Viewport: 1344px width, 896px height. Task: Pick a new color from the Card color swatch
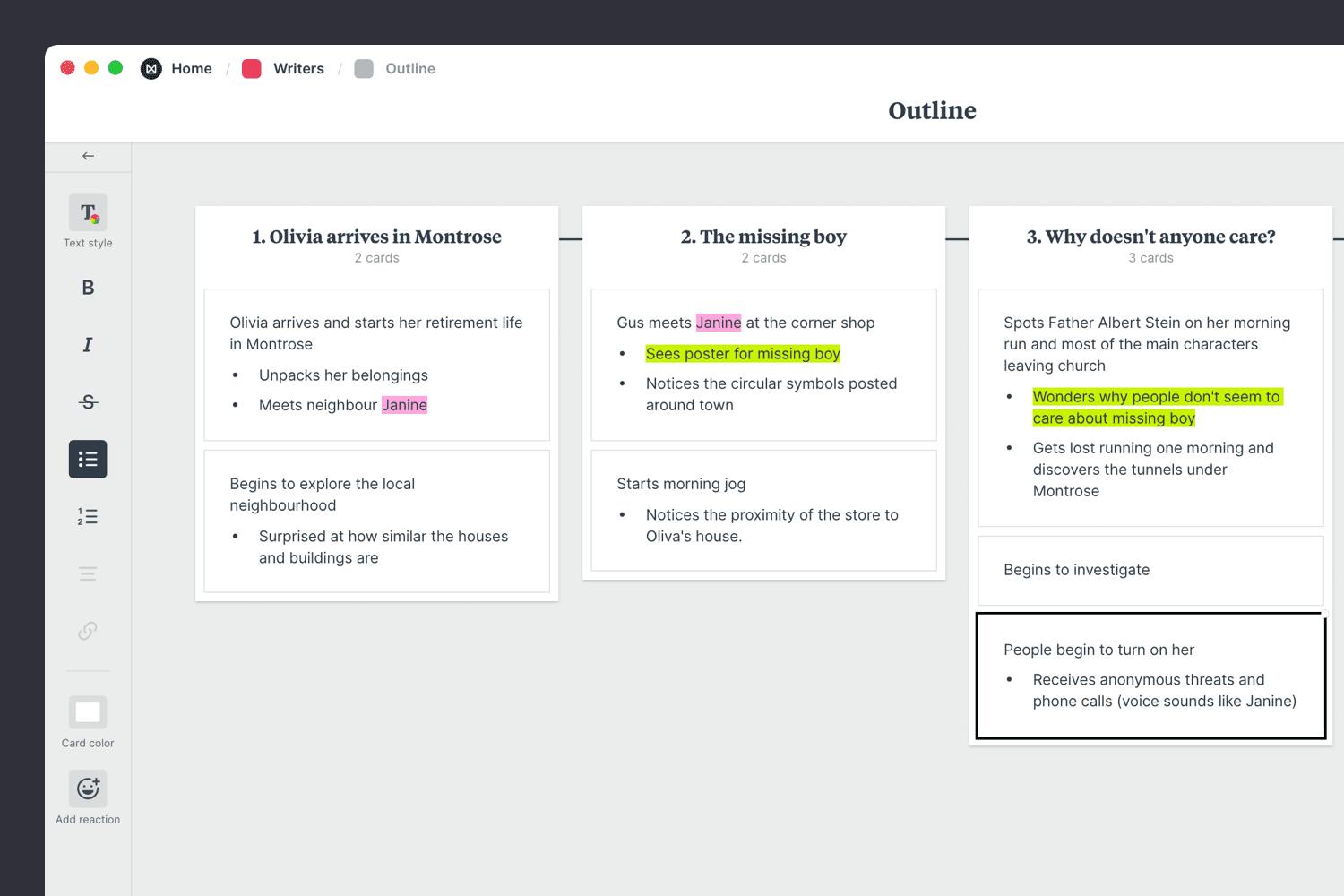click(88, 712)
